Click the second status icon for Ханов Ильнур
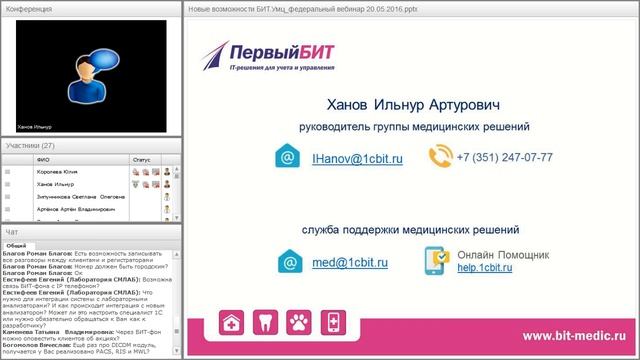640x360 pixels. 145,184
